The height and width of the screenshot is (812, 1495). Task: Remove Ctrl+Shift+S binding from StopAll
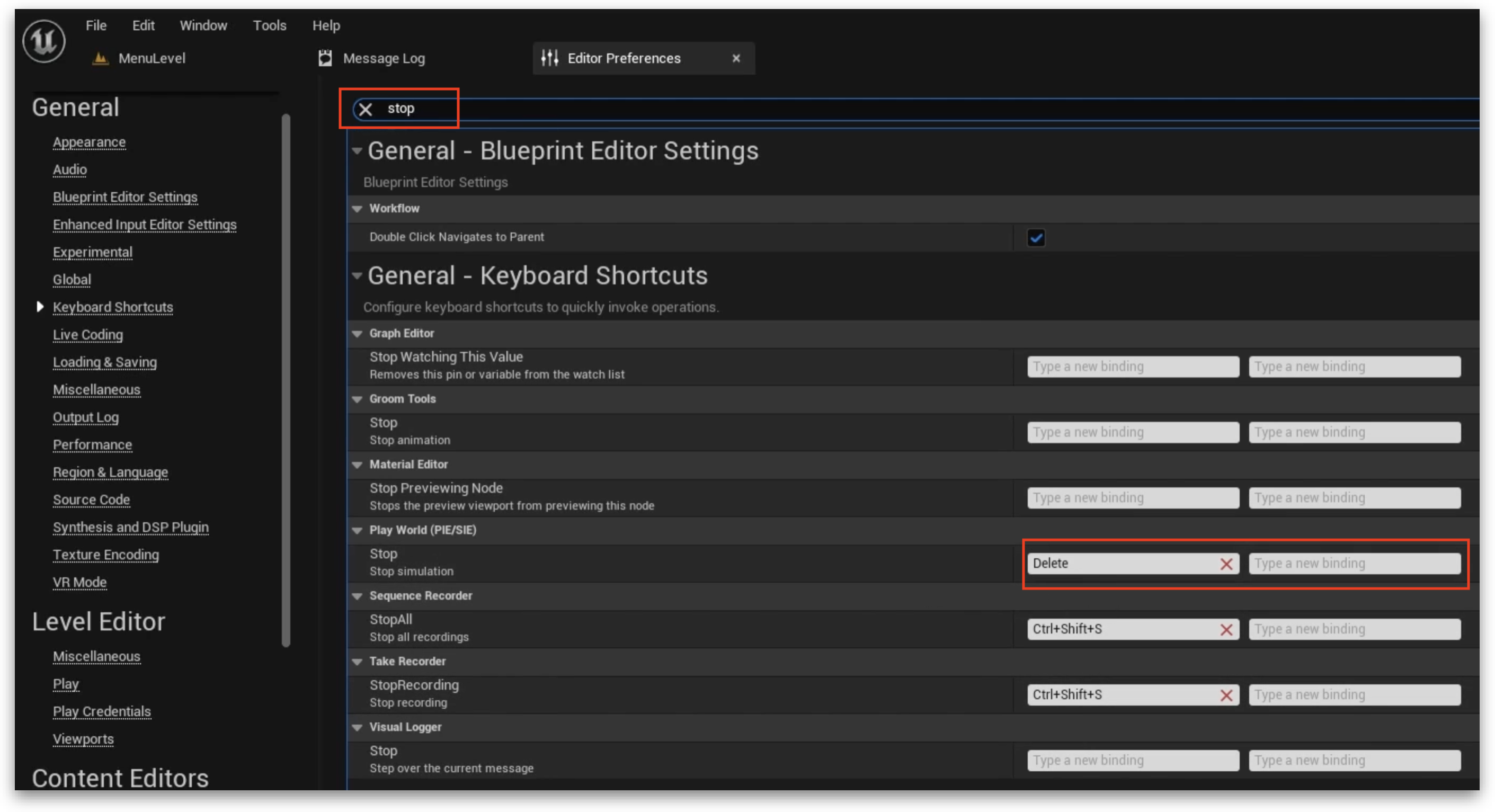1226,629
